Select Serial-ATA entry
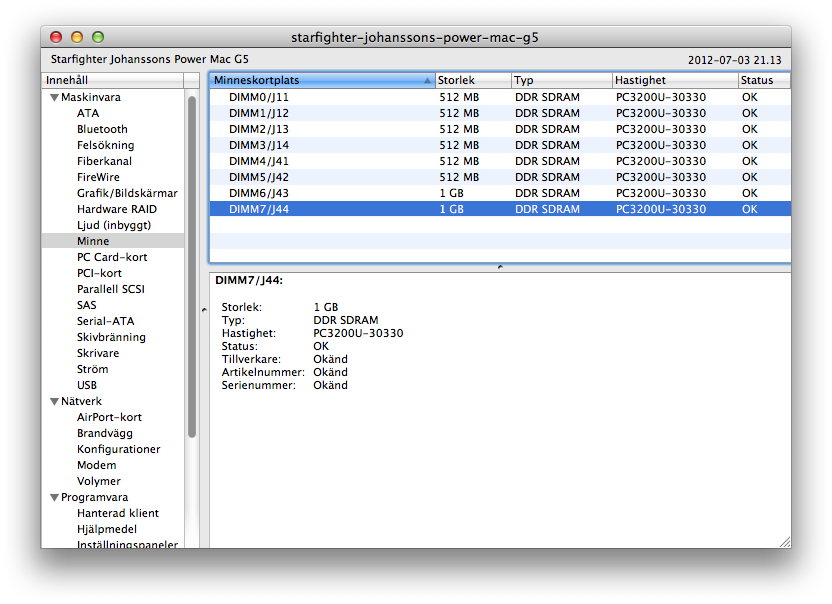This screenshot has height=604, width=832. tap(106, 321)
